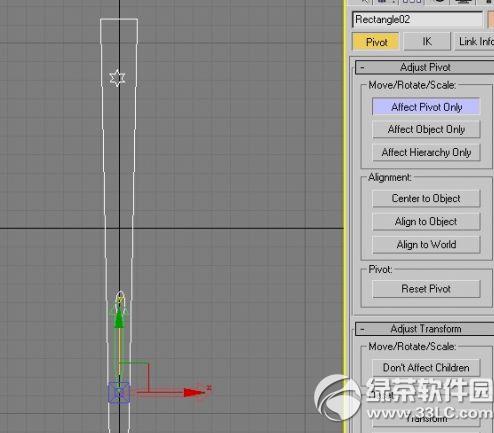The width and height of the screenshot is (494, 433).
Task: Collapse the Adjust Pivot rollout
Action: (425, 67)
